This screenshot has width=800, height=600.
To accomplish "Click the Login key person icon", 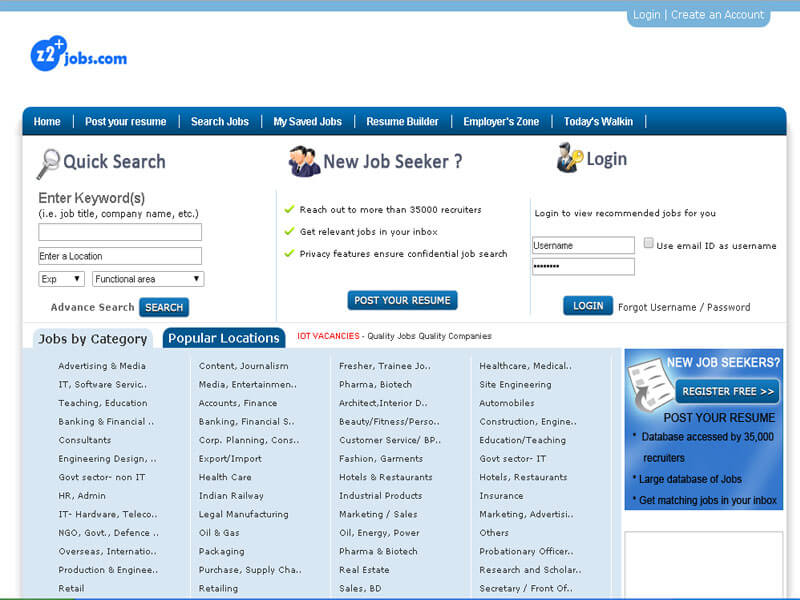I will click(x=569, y=158).
